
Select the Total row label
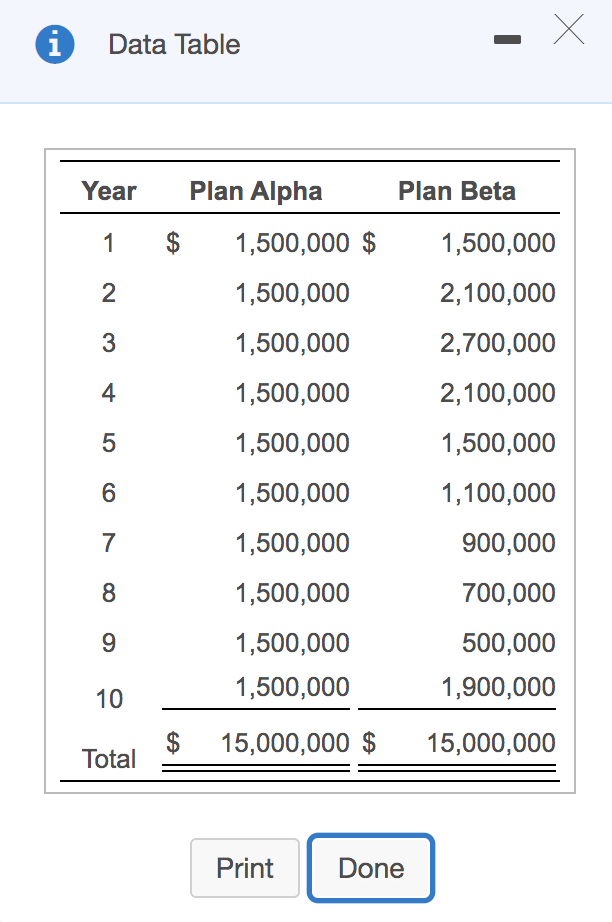[x=108, y=758]
